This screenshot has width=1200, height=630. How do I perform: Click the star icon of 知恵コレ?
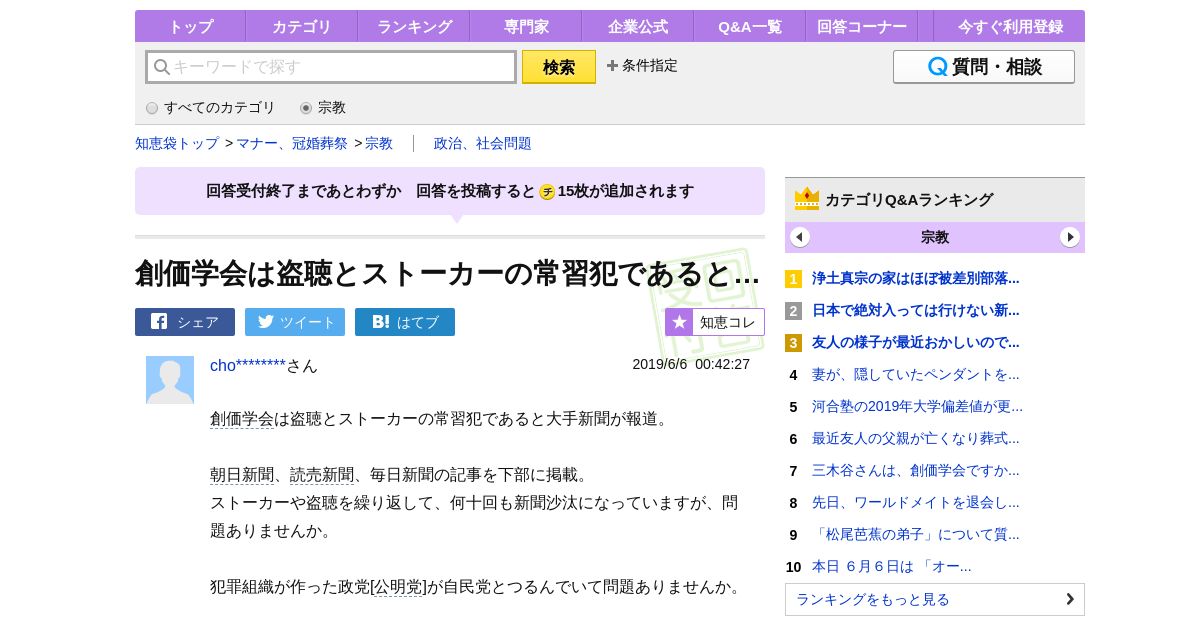coord(679,322)
